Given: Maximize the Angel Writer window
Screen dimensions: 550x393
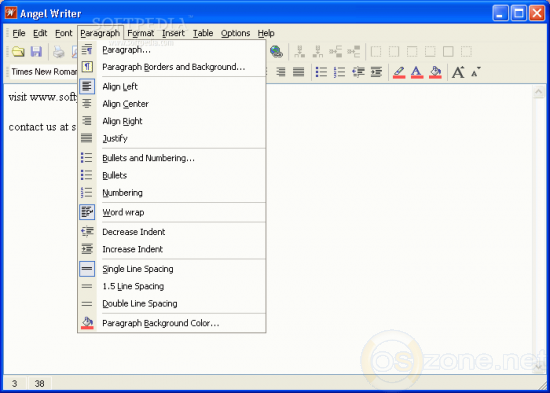Looking at the screenshot, I should [518, 14].
